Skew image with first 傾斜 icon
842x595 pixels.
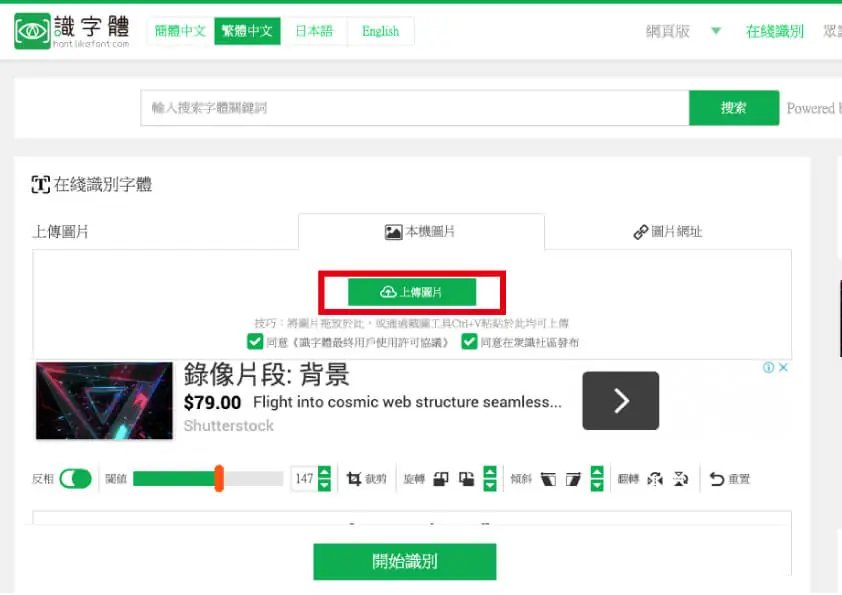548,478
